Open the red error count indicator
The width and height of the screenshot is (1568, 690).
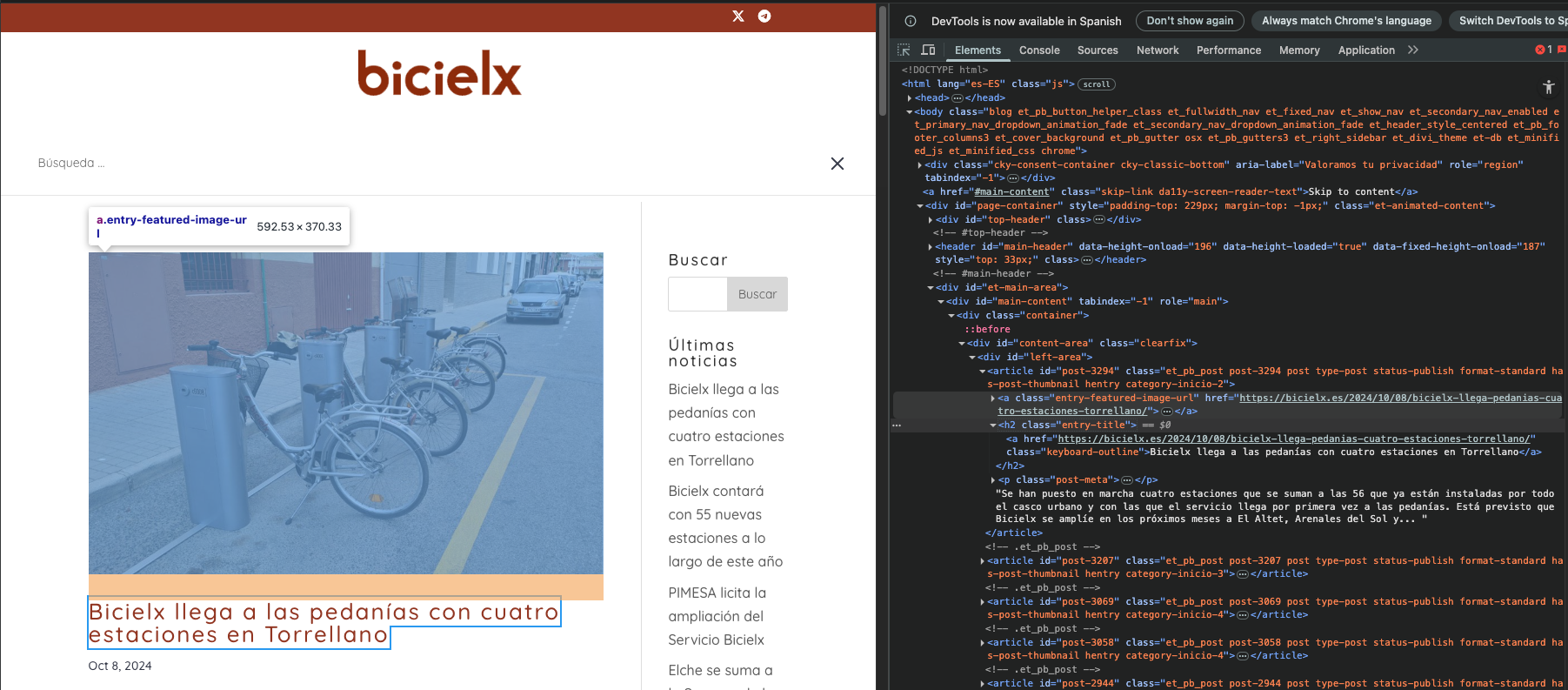coord(1544,50)
